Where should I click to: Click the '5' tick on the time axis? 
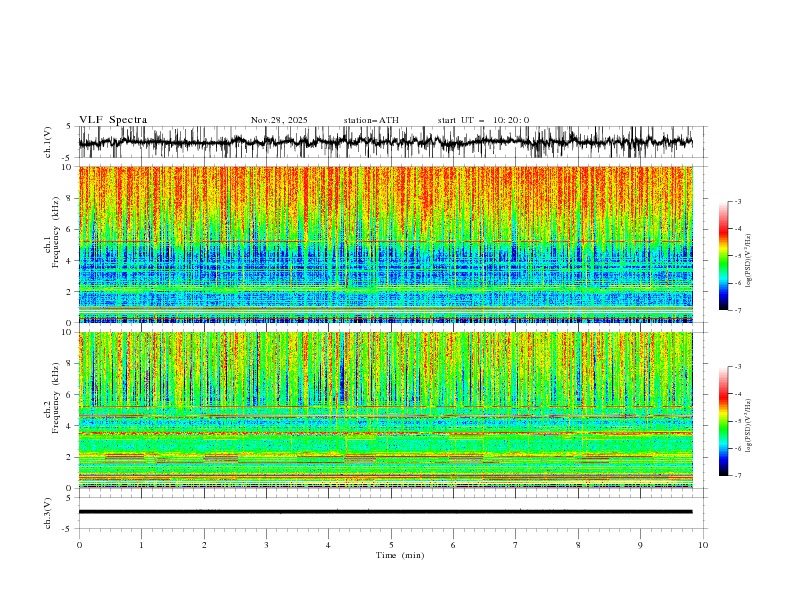coord(391,545)
